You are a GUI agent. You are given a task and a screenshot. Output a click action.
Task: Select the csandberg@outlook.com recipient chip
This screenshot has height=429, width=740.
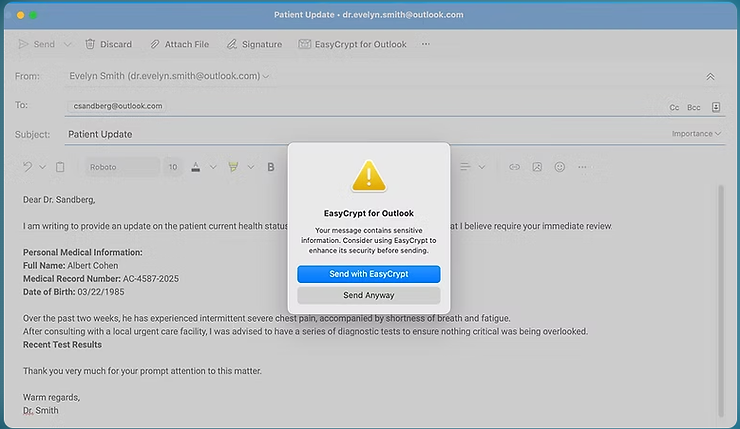(x=118, y=106)
